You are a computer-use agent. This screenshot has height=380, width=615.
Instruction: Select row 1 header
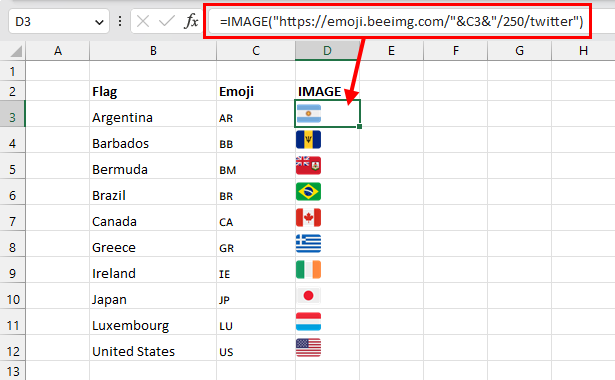coord(13,71)
